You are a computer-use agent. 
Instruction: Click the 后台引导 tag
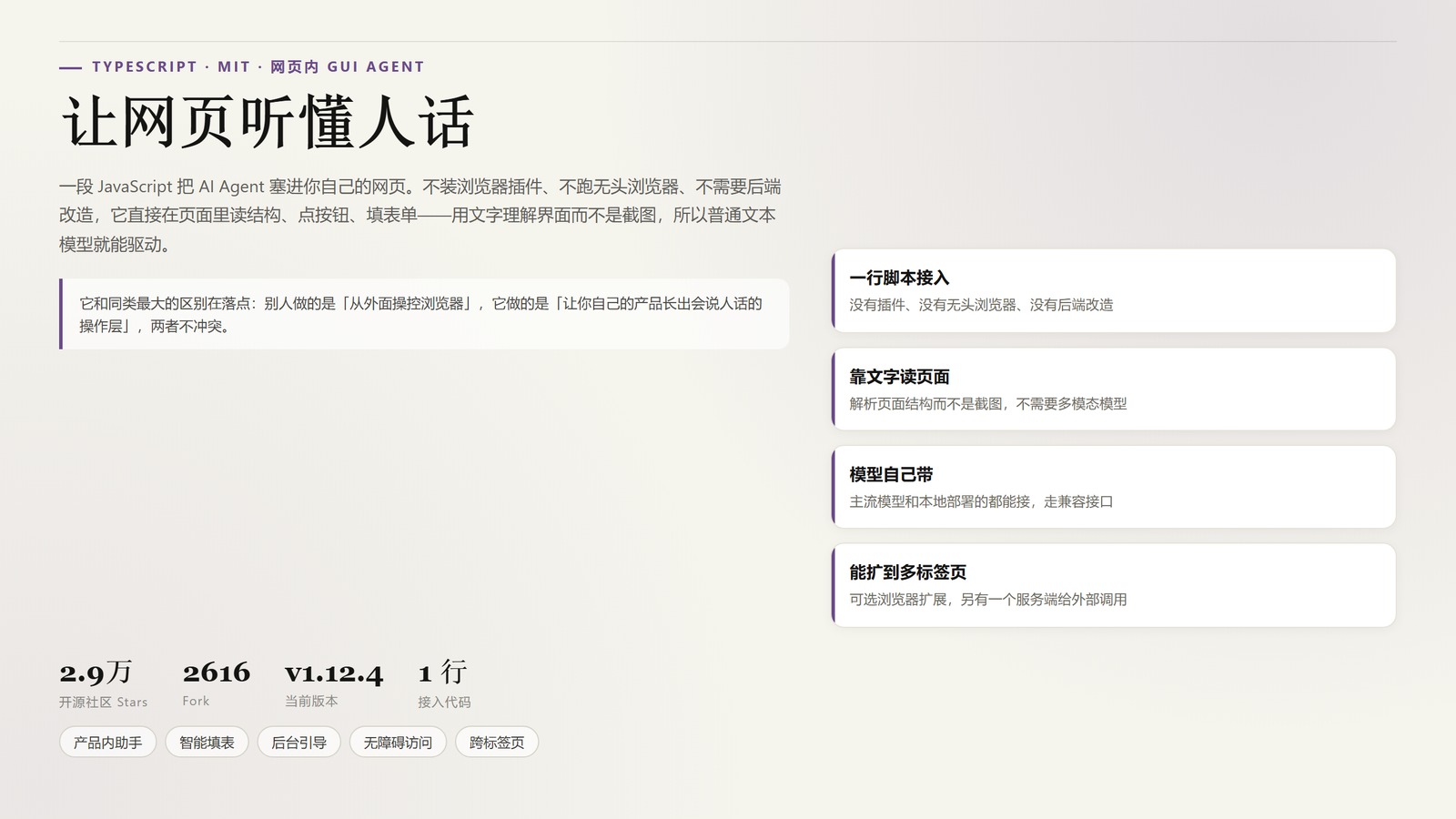298,743
